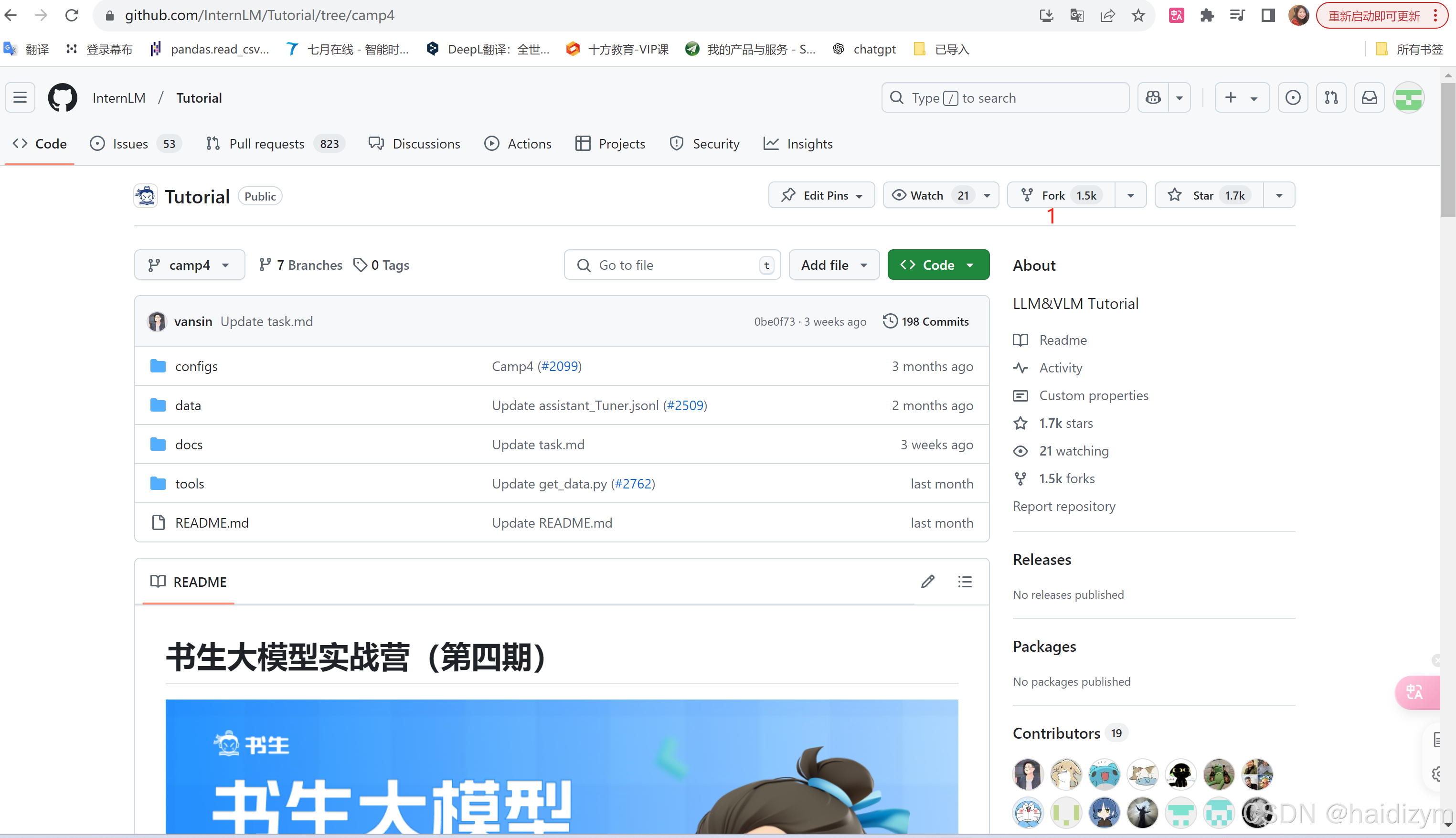This screenshot has height=838, width=1456.
Task: Bookmark page with the star icon
Action: coord(1138,16)
